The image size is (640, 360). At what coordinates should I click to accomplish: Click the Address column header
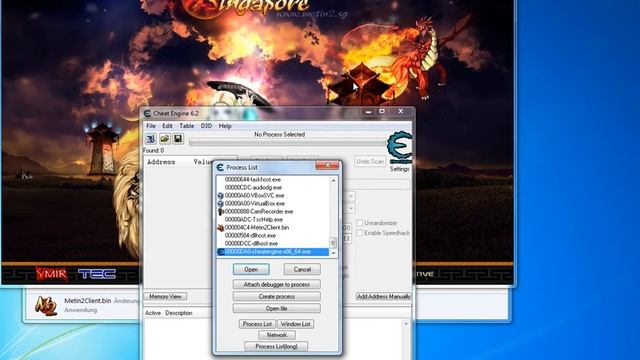point(161,162)
